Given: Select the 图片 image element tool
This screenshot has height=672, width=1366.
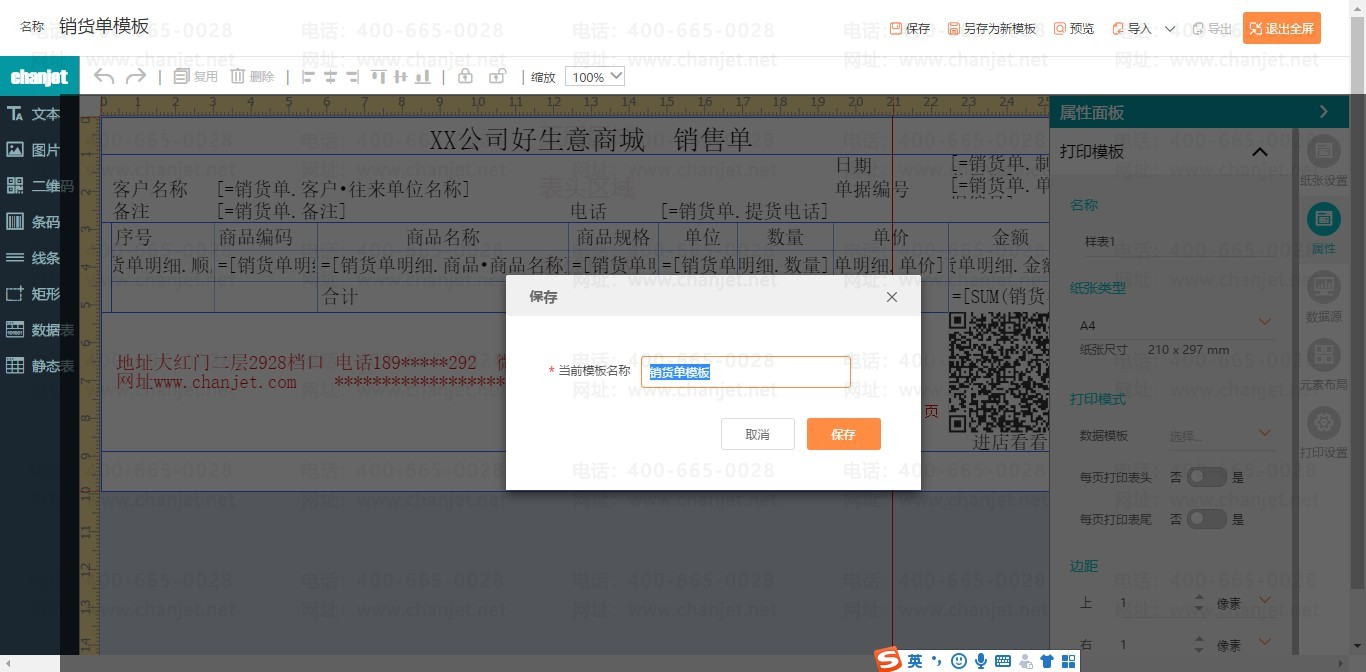Looking at the screenshot, I should [33, 150].
